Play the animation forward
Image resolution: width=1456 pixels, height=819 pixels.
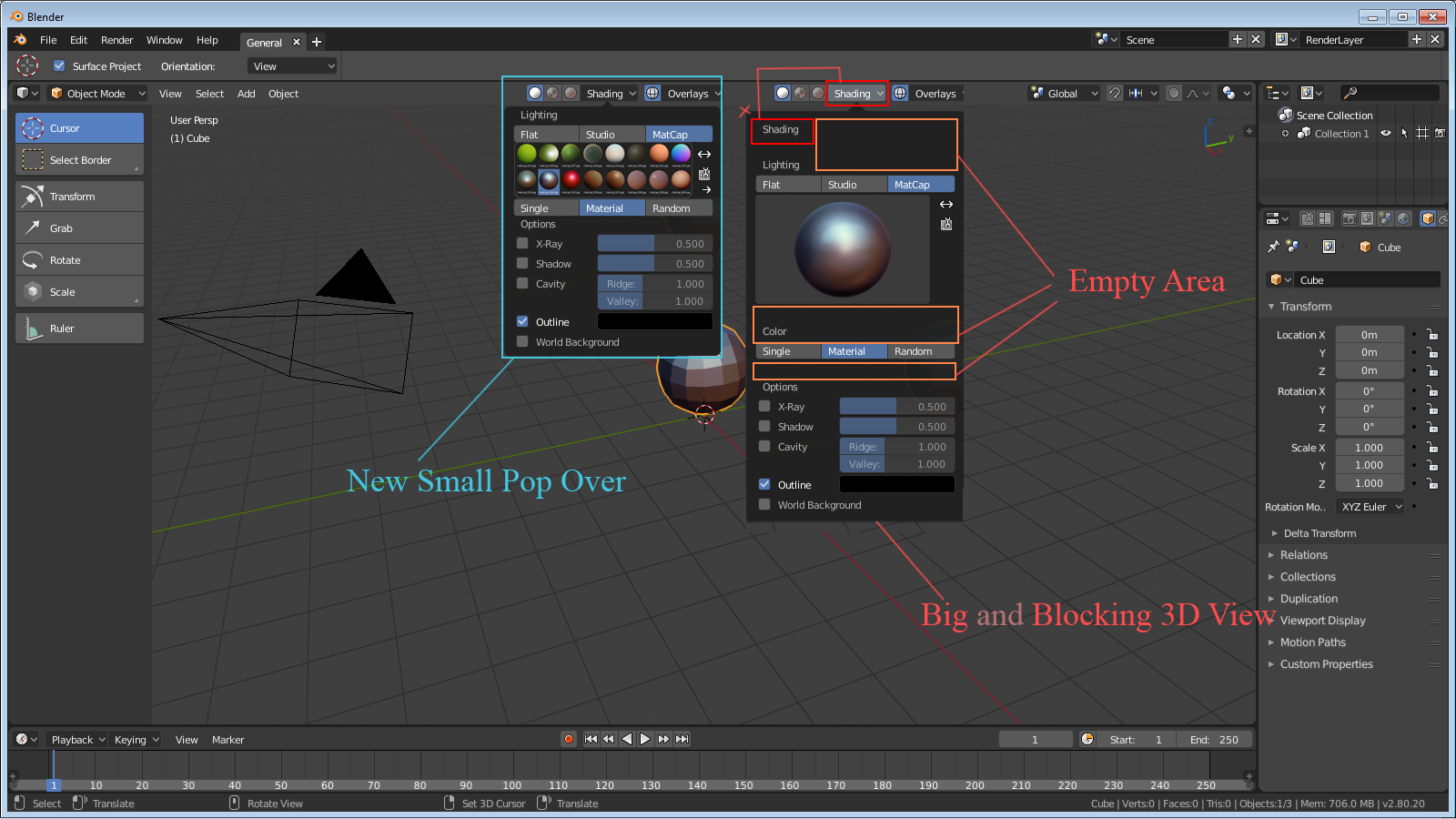tap(645, 739)
